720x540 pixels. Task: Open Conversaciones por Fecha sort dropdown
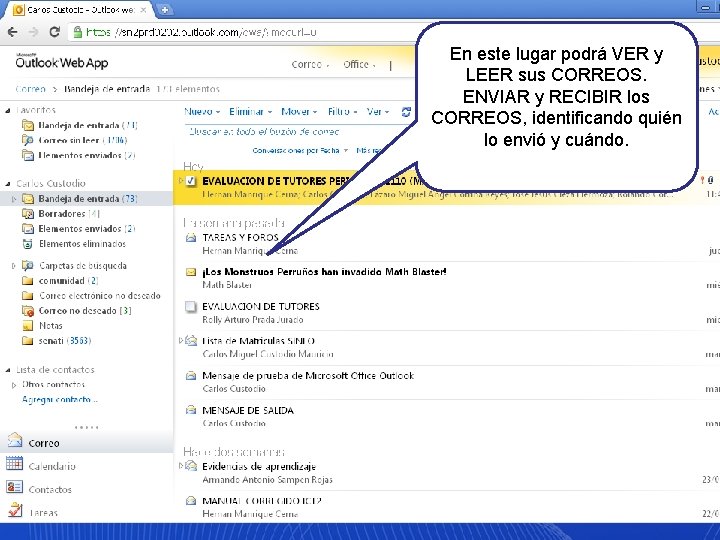[x=300, y=150]
